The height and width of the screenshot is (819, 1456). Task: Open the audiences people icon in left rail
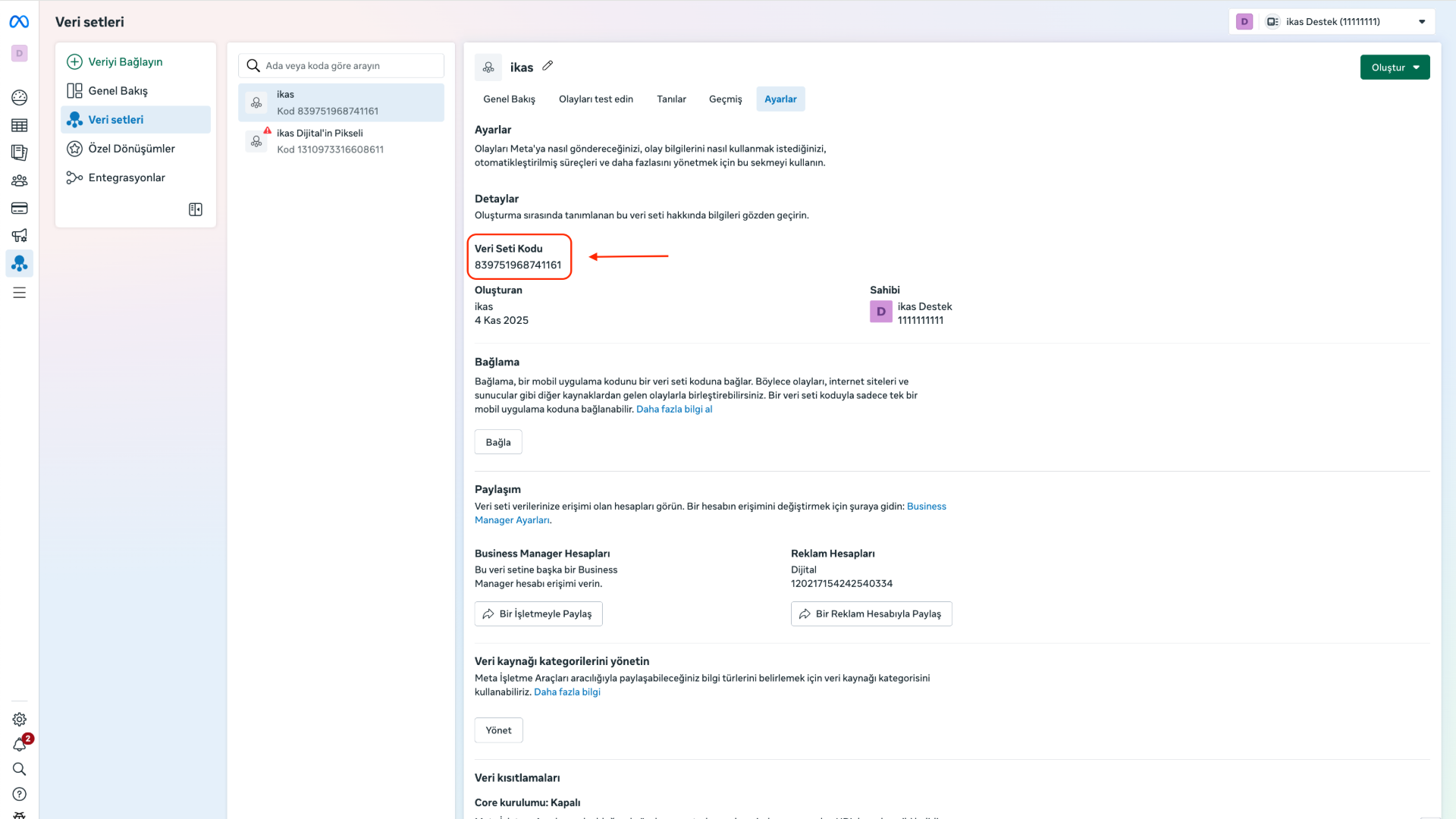[x=20, y=180]
